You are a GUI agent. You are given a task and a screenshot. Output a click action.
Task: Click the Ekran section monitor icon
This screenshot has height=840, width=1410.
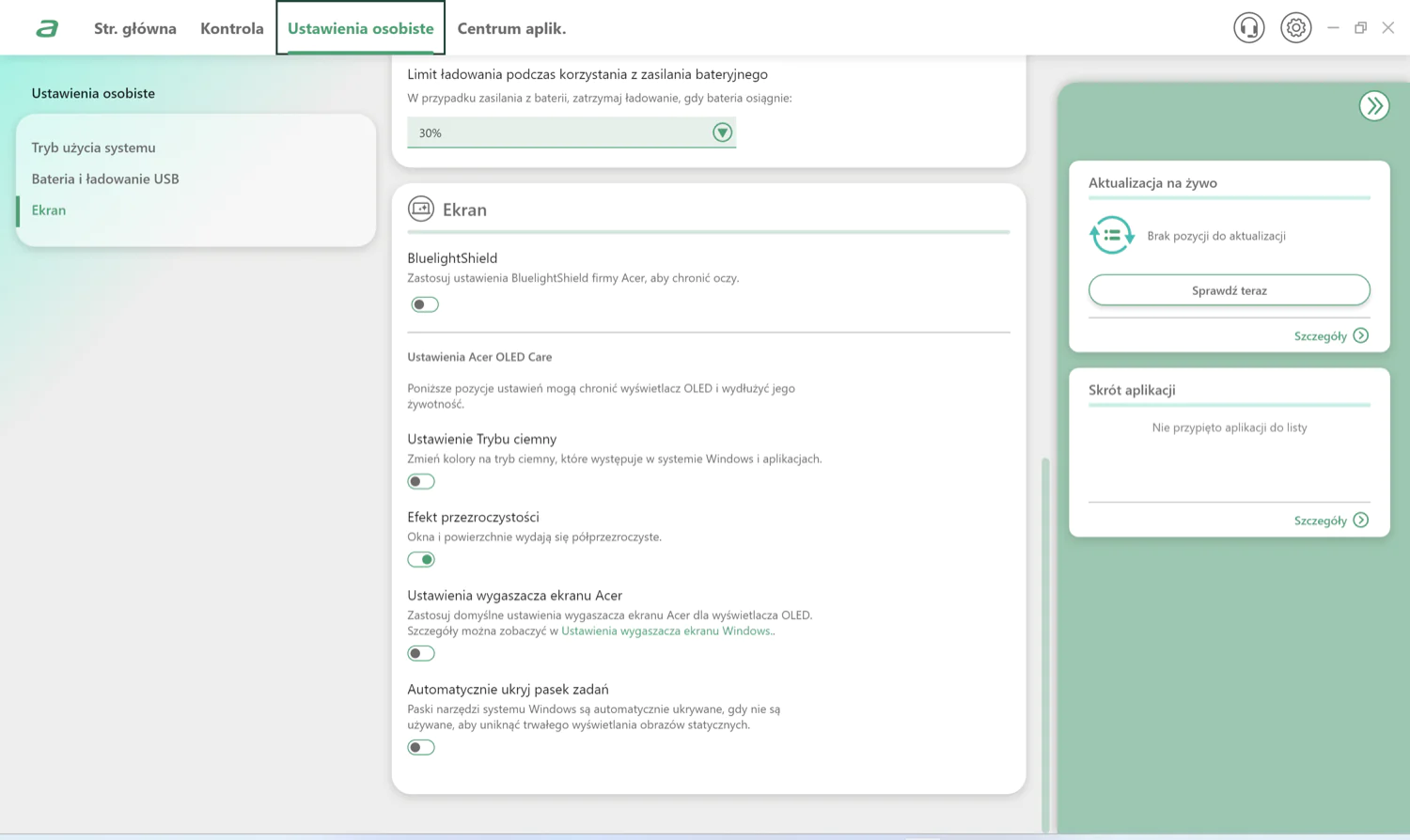(421, 209)
